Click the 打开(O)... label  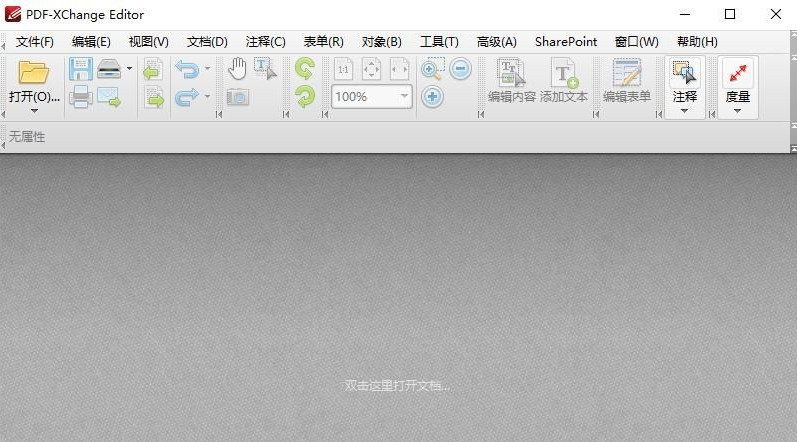(x=34, y=97)
